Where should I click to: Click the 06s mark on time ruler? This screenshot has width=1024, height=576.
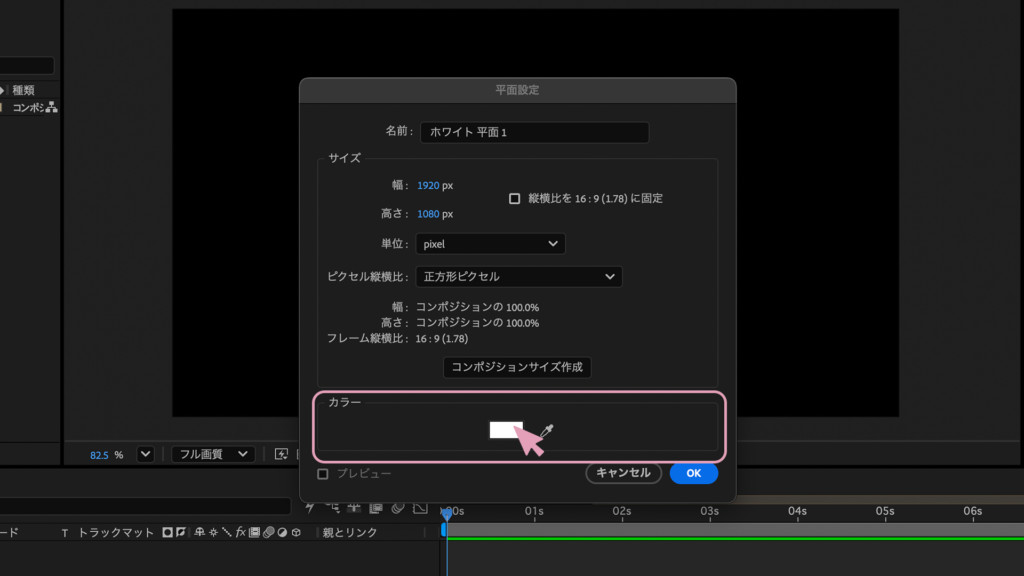click(x=973, y=511)
